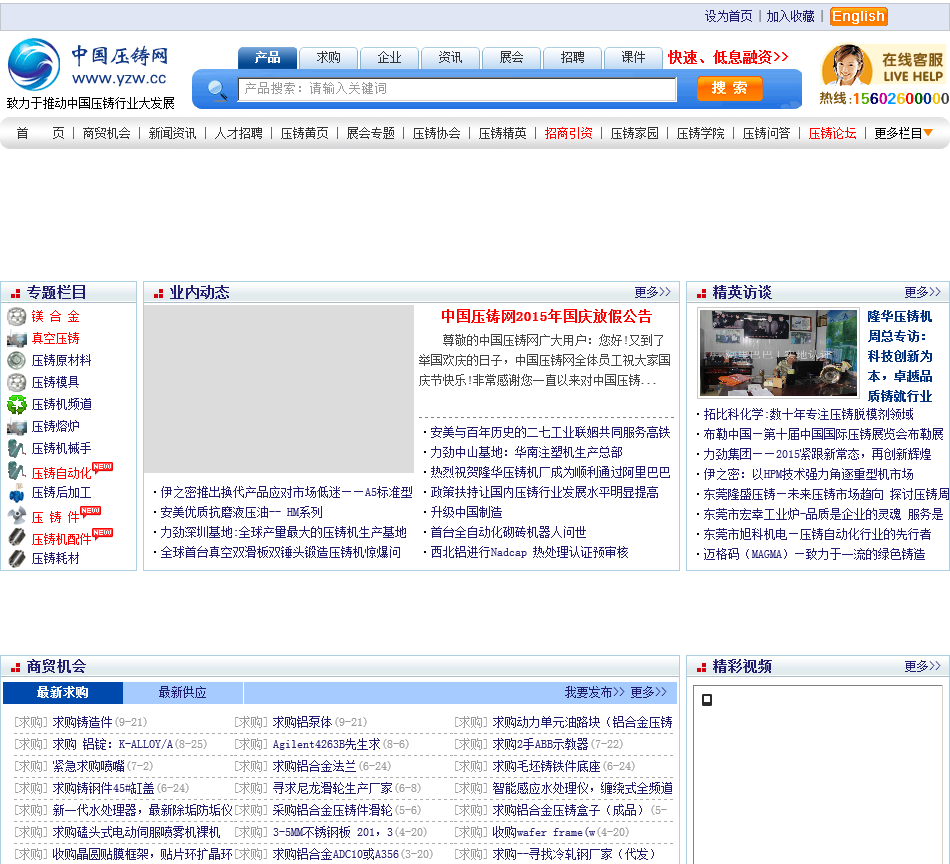Click the 加入收藏 link
950x864 pixels.
[x=790, y=16]
